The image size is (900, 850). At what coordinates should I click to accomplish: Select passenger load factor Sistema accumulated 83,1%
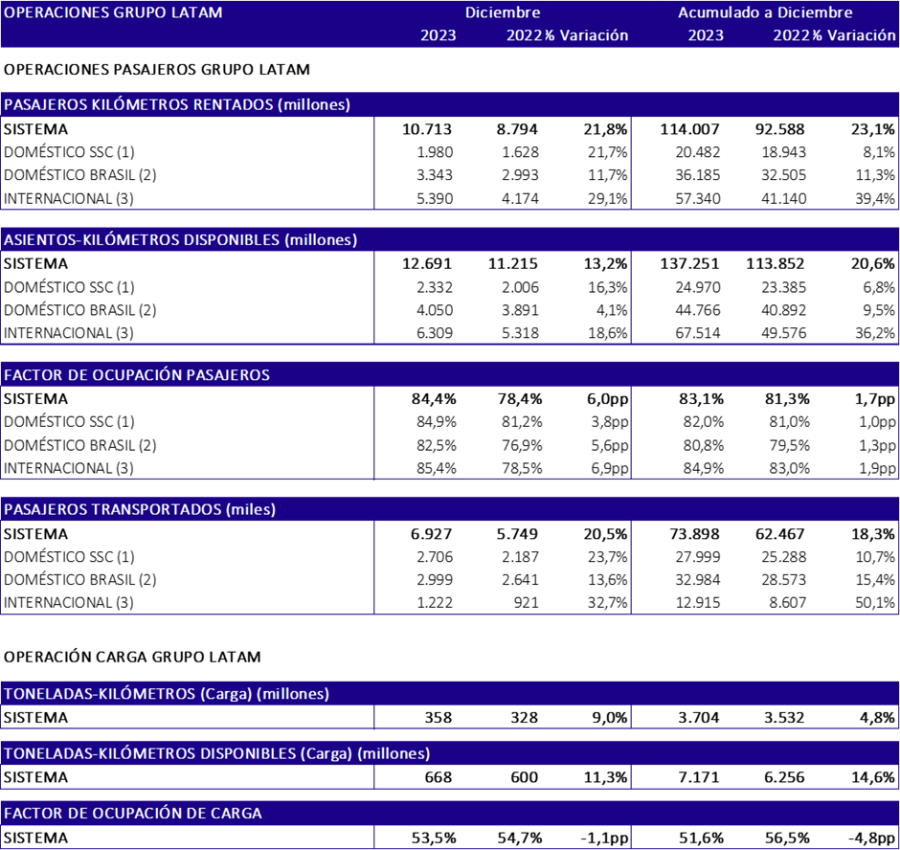(x=701, y=399)
